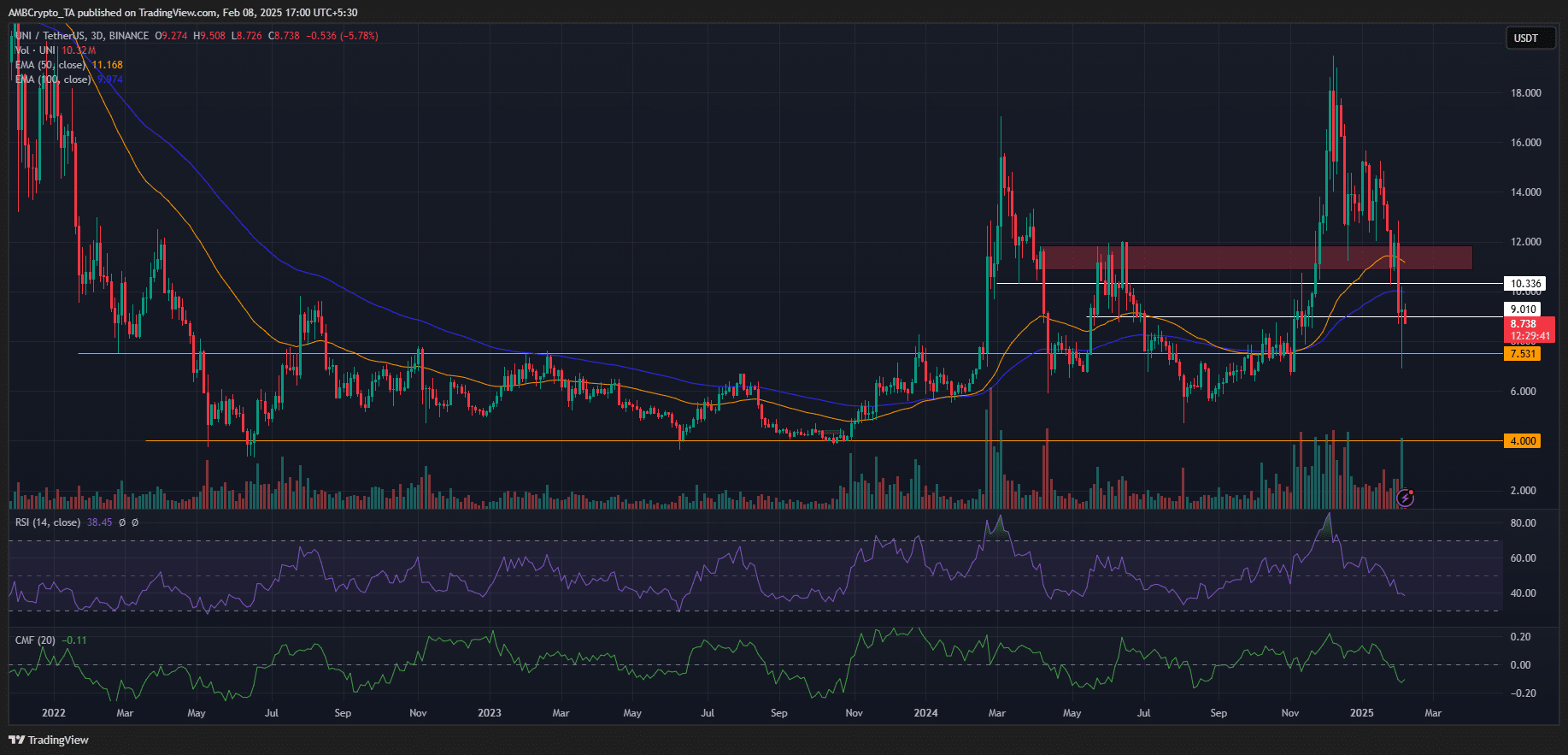Screen dimensions: 1568x755
Task: Click the TradingView logo
Action: (50, 740)
